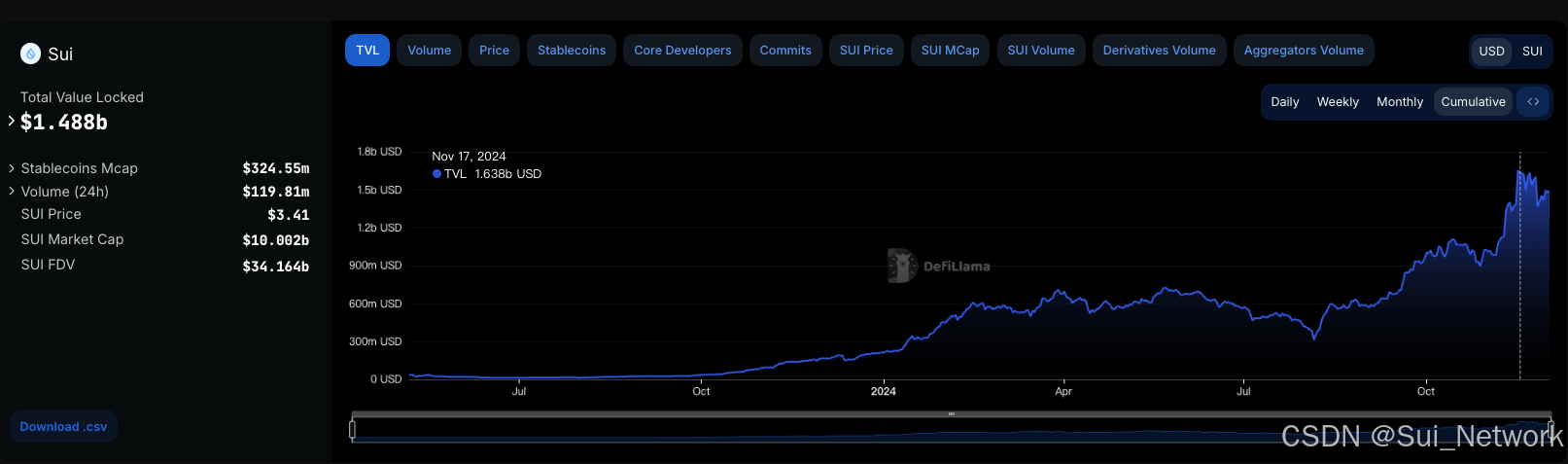
Task: Toggle the Volume chart metric
Action: tap(430, 51)
